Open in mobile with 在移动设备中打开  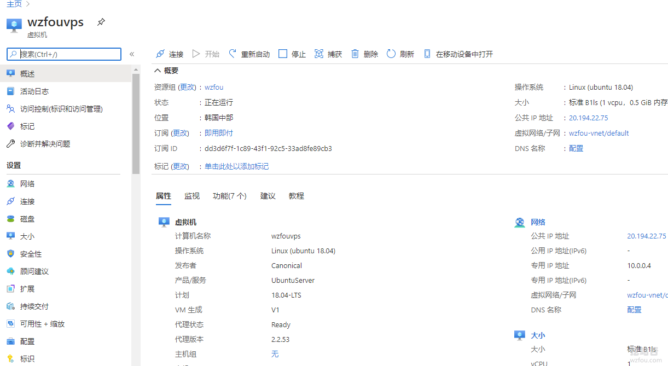pyautogui.click(x=458, y=54)
